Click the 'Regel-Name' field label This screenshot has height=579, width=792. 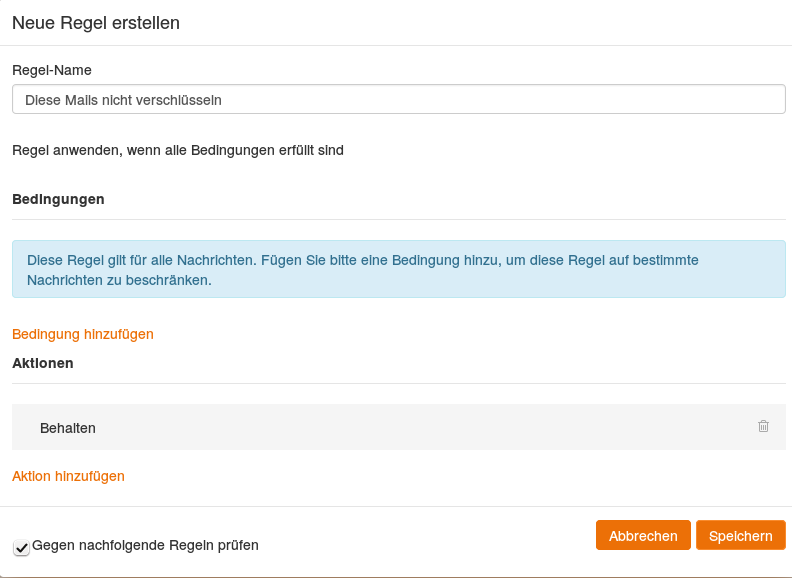(52, 70)
